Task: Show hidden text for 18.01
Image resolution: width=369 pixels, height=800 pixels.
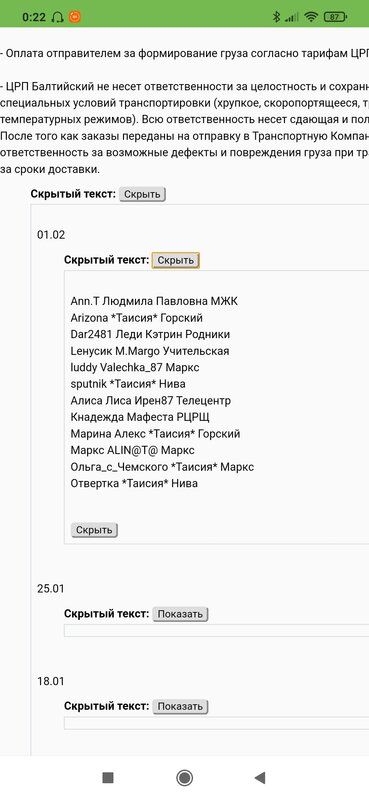Action: pyautogui.click(x=180, y=707)
